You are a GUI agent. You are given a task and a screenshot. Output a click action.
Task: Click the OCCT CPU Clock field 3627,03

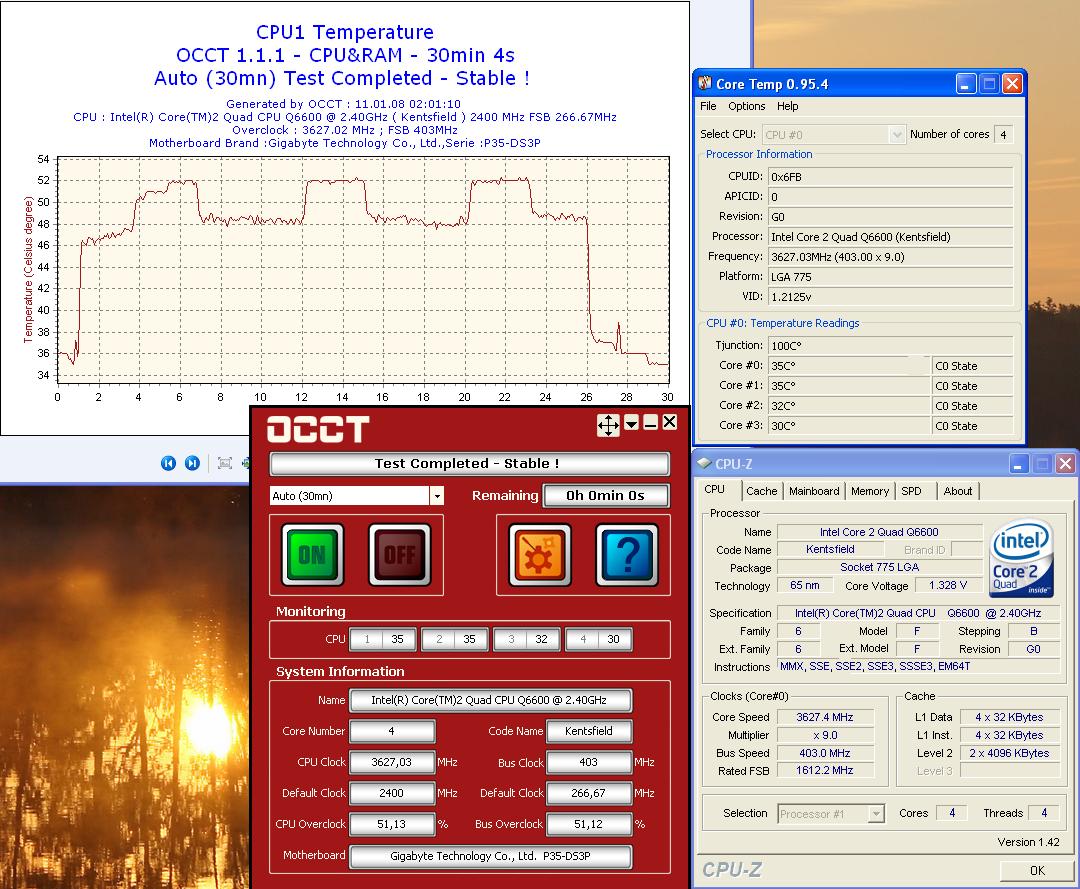[x=392, y=762]
